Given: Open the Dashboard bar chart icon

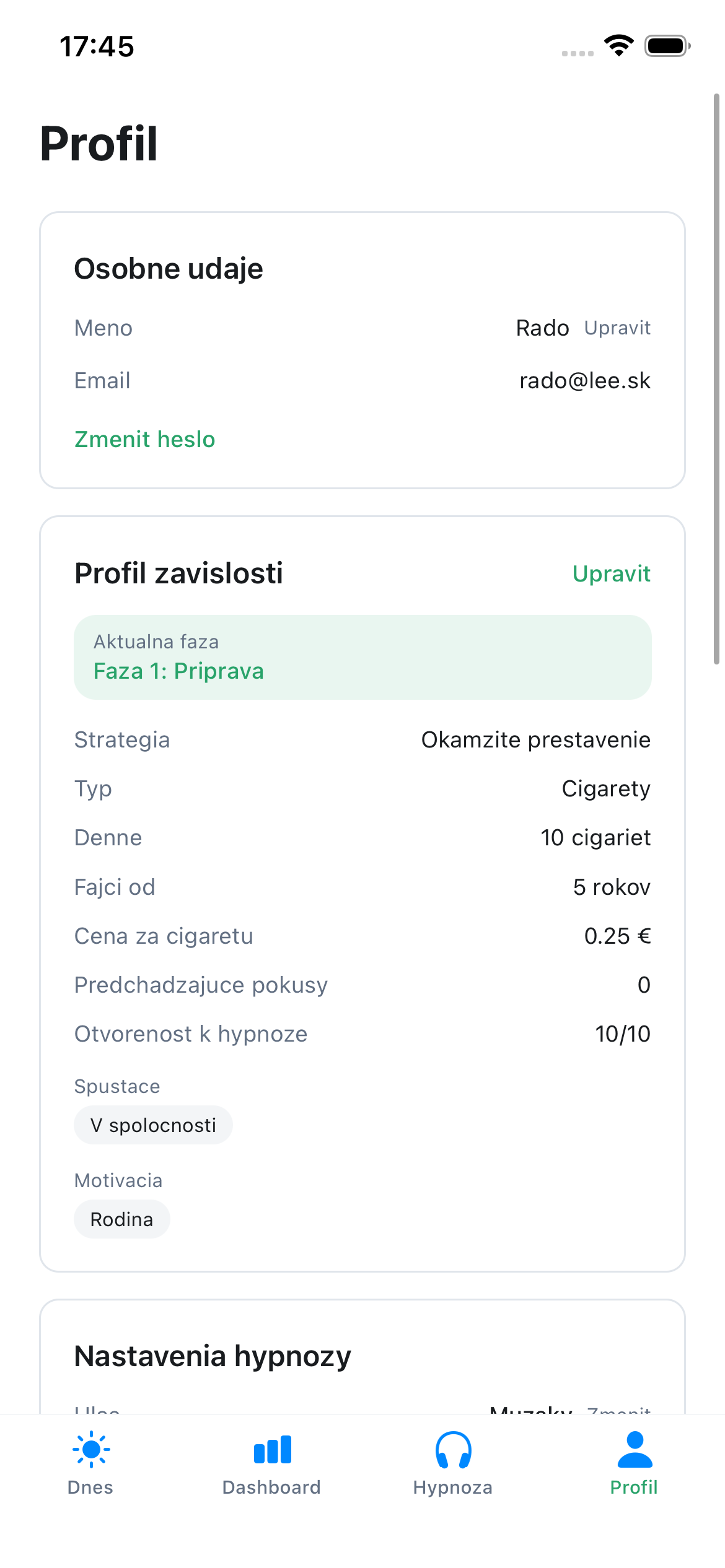Looking at the screenshot, I should point(272,1450).
